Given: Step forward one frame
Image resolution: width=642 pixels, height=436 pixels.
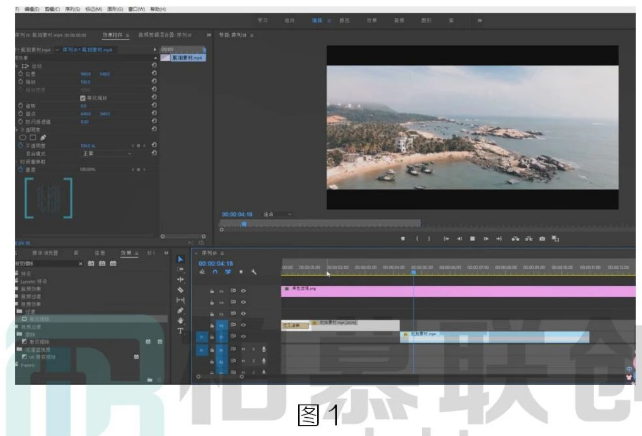Looking at the screenshot, I should (486, 239).
